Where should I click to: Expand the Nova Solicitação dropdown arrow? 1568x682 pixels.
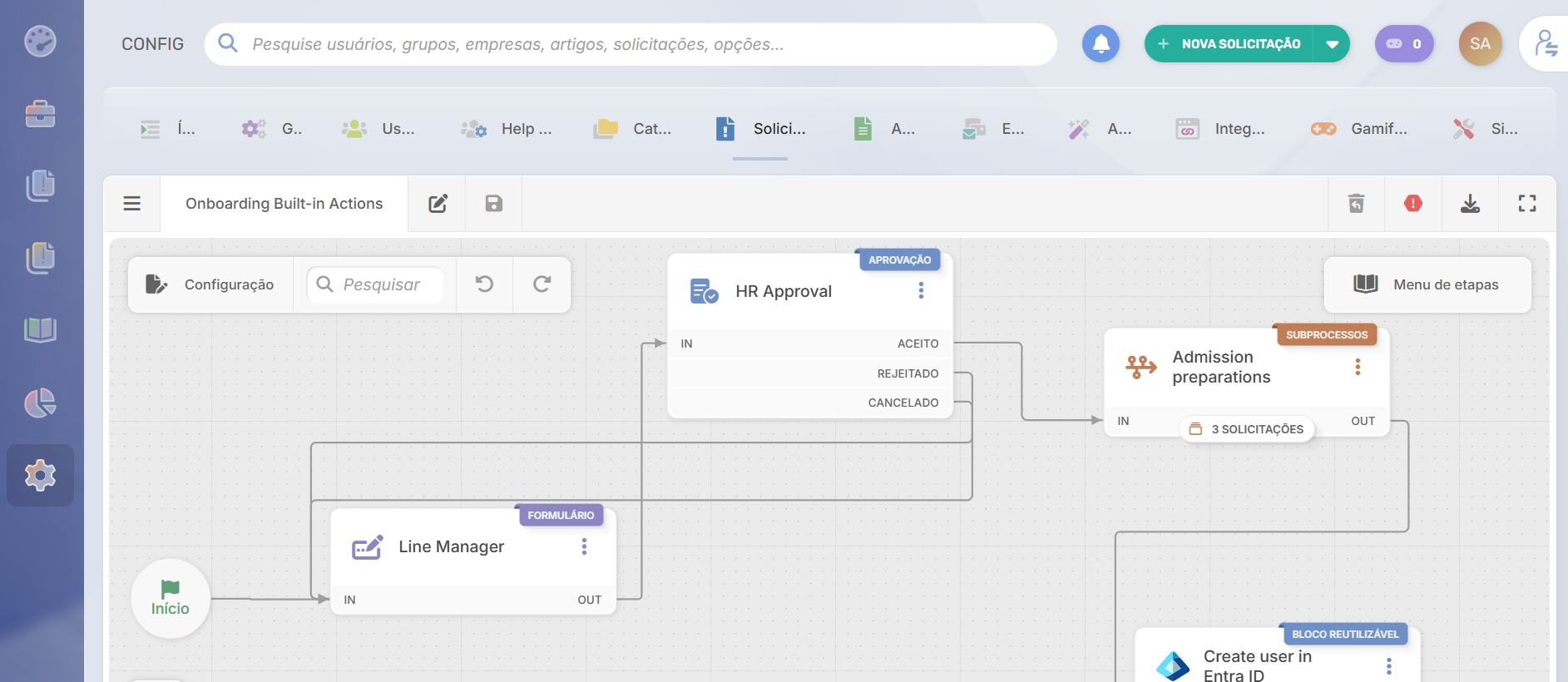pyautogui.click(x=1332, y=44)
